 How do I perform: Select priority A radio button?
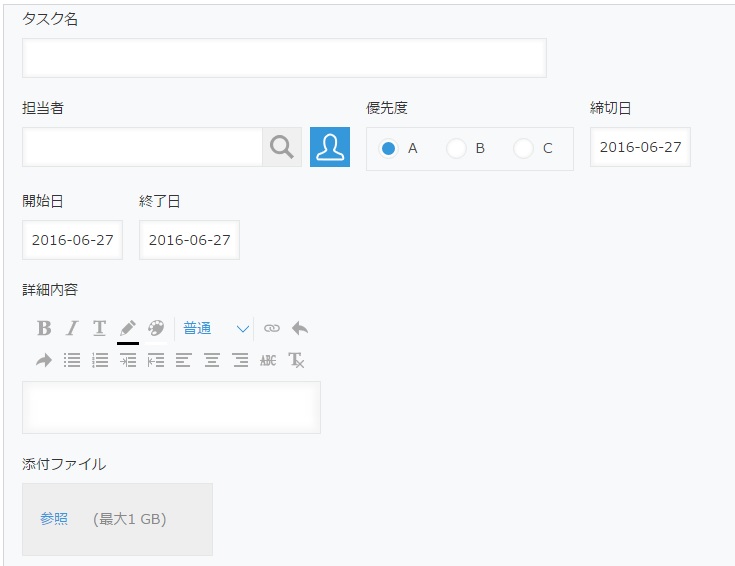click(x=388, y=149)
